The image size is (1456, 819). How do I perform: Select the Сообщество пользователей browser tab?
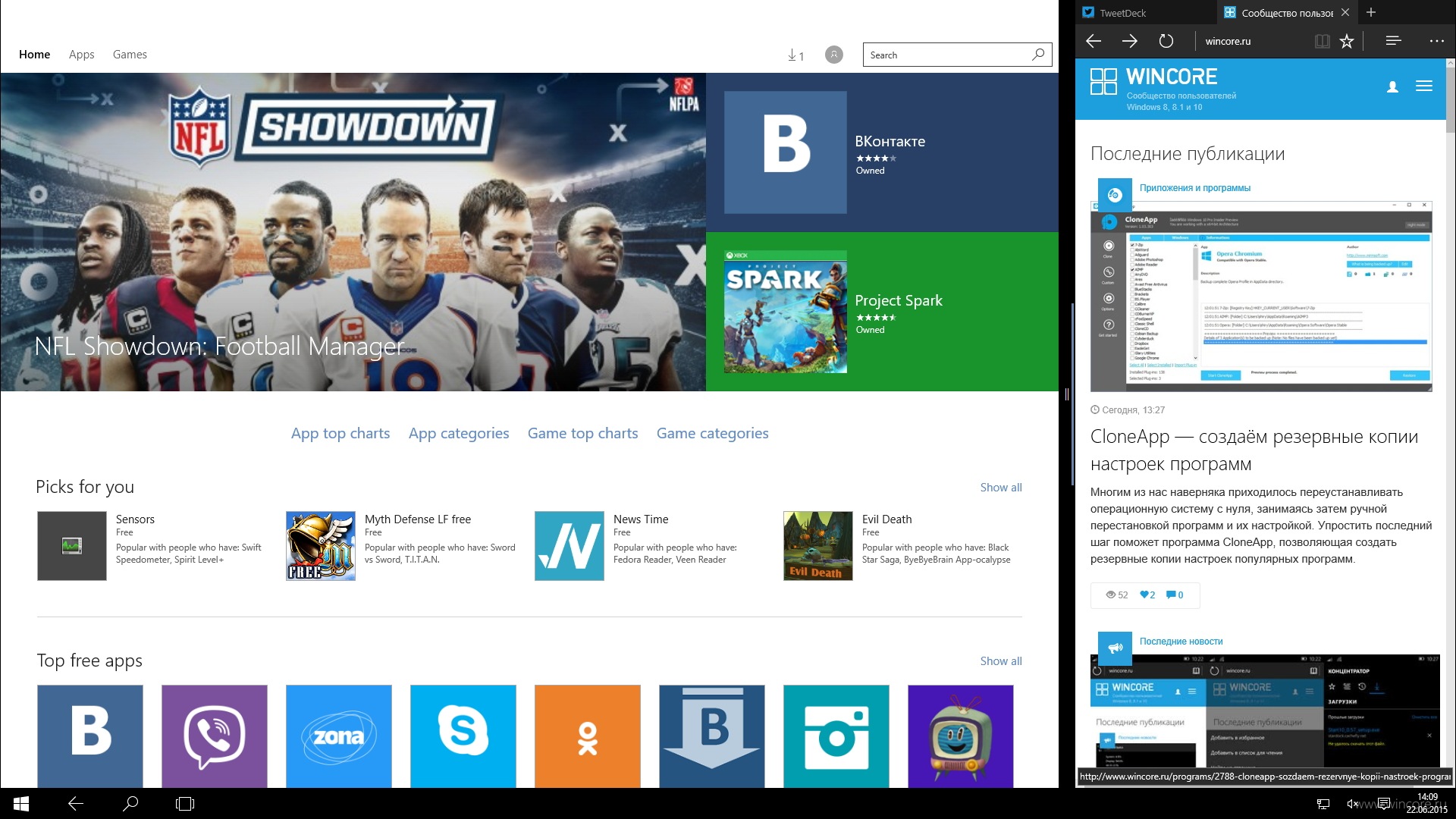coord(1286,12)
